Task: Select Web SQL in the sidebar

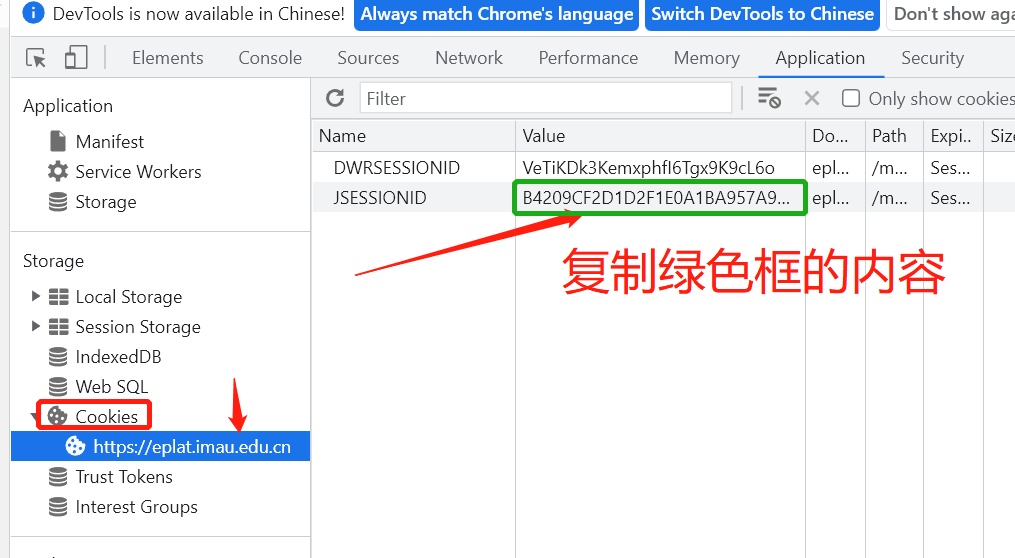Action: click(x=112, y=386)
